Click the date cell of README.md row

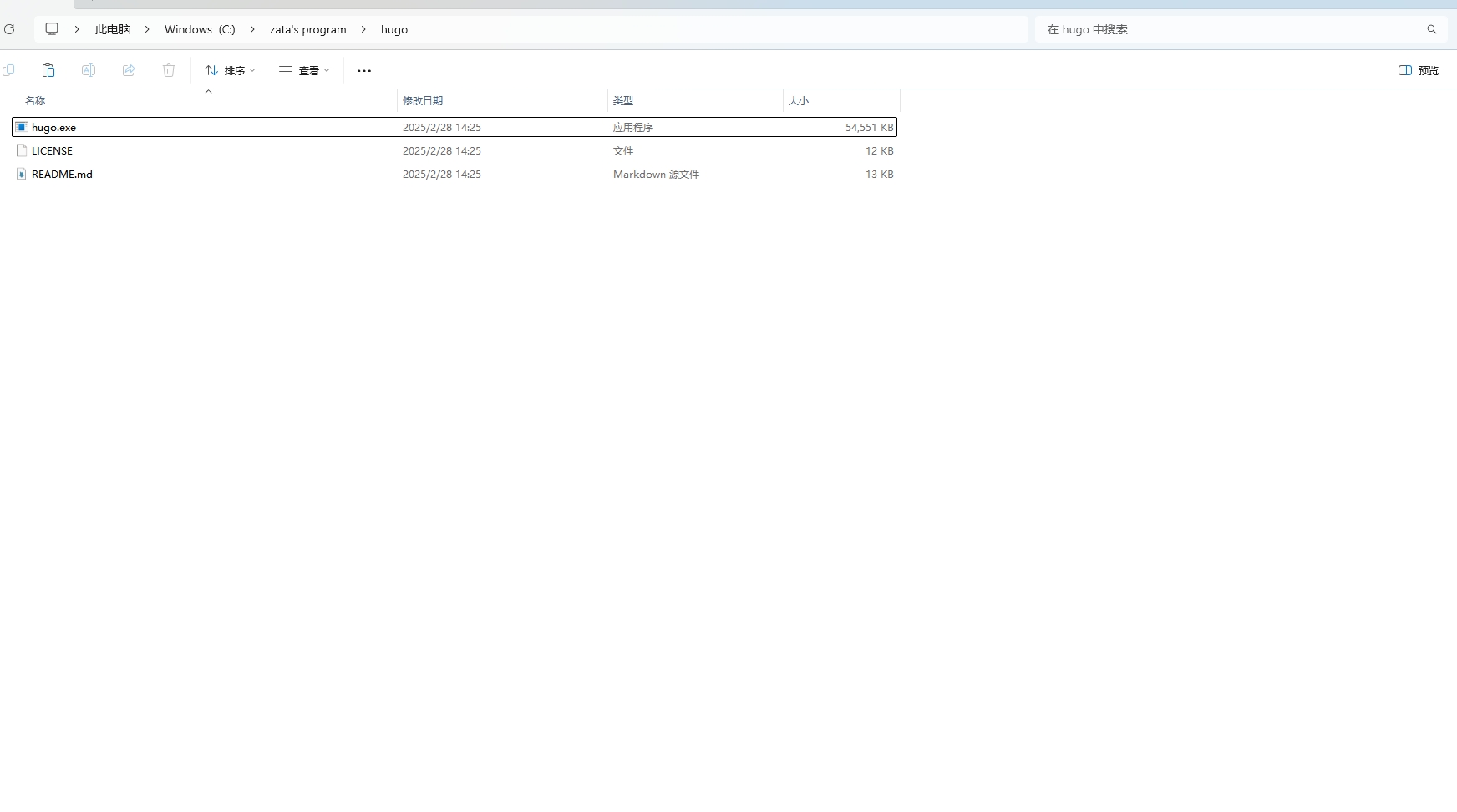pos(442,175)
